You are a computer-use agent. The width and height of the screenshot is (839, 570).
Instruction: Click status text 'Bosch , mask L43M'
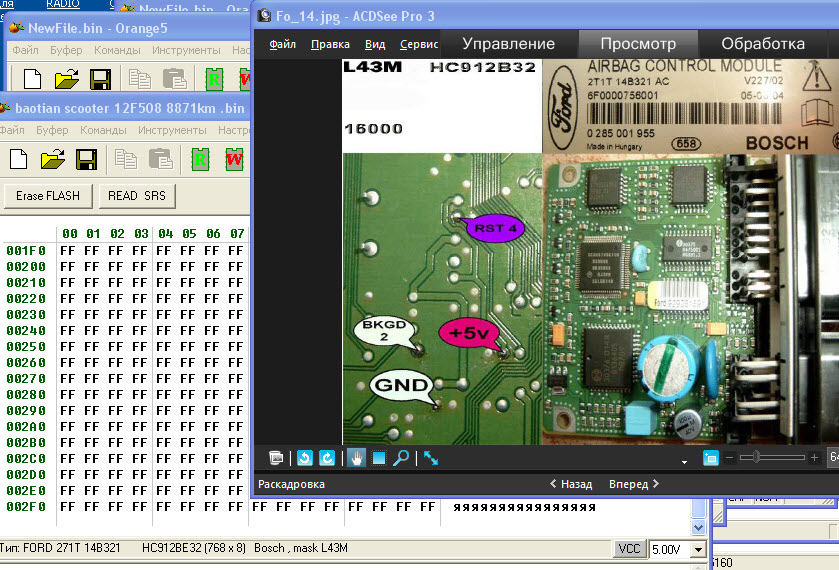click(x=301, y=548)
